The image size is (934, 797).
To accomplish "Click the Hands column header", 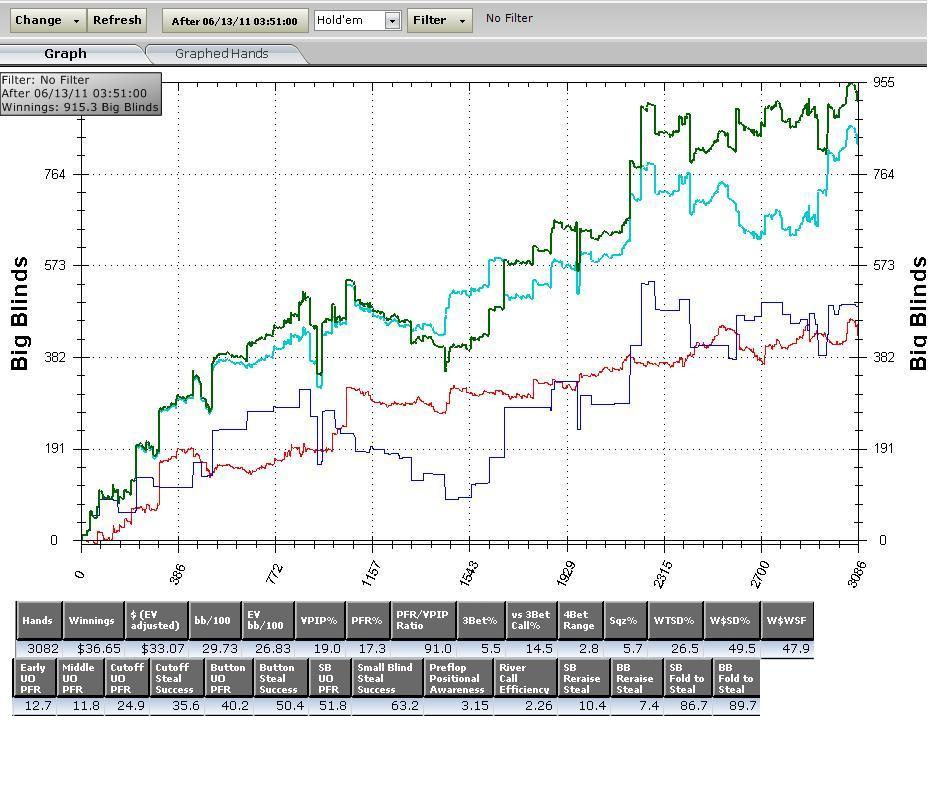I will click(38, 621).
